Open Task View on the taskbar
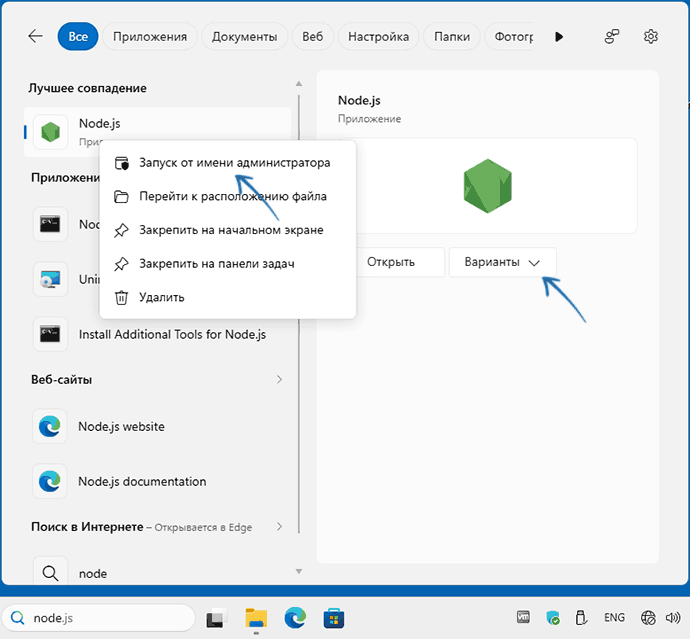This screenshot has width=690, height=639. (x=217, y=618)
